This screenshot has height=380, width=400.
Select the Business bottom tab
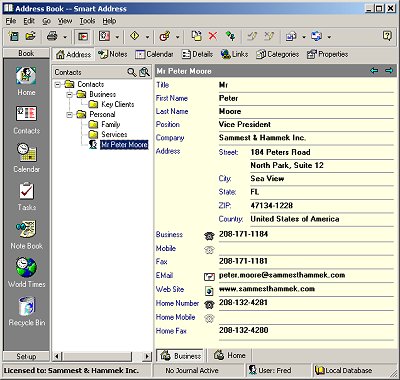180,356
